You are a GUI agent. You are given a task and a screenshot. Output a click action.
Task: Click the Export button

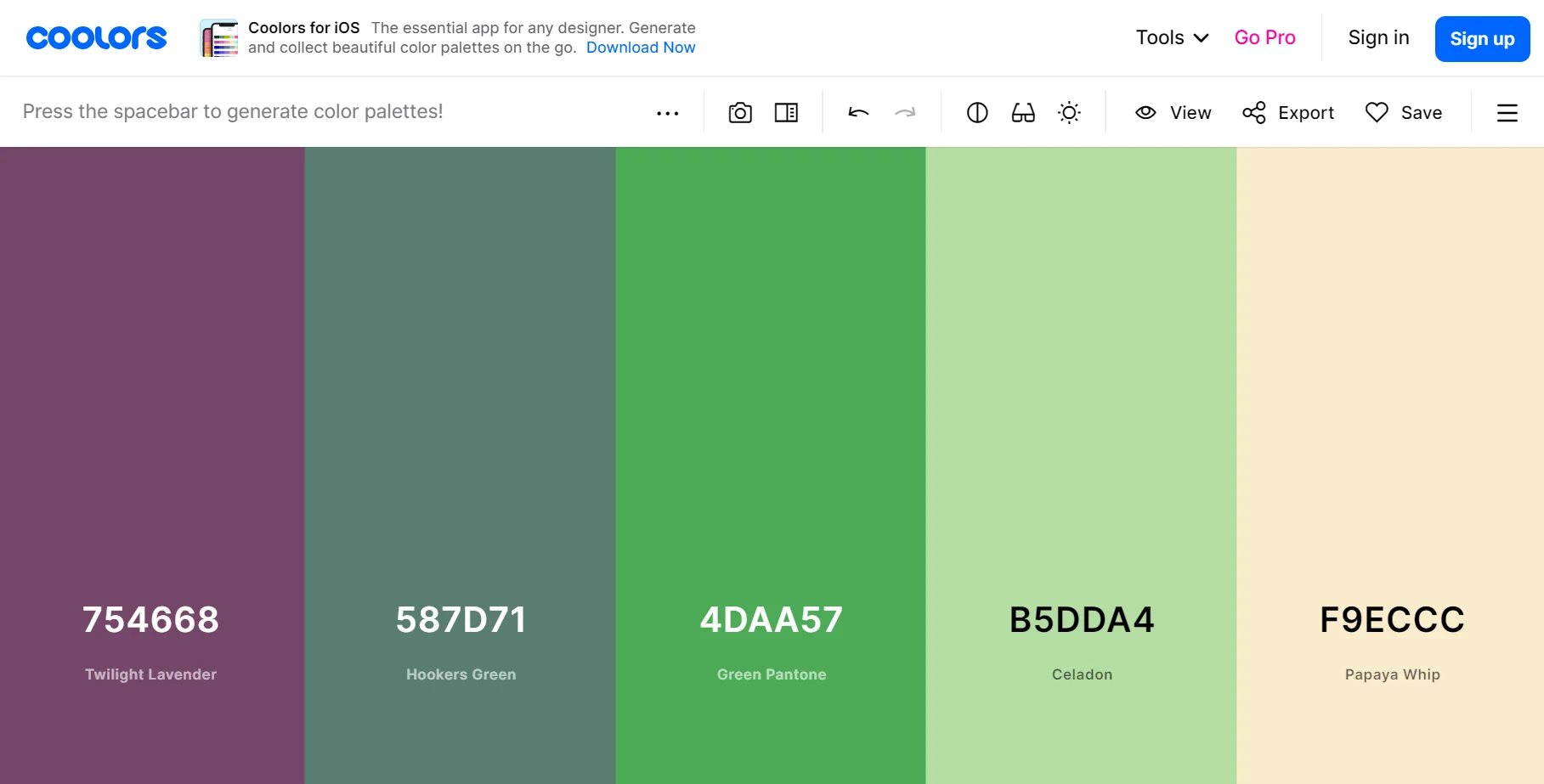[x=1288, y=113]
